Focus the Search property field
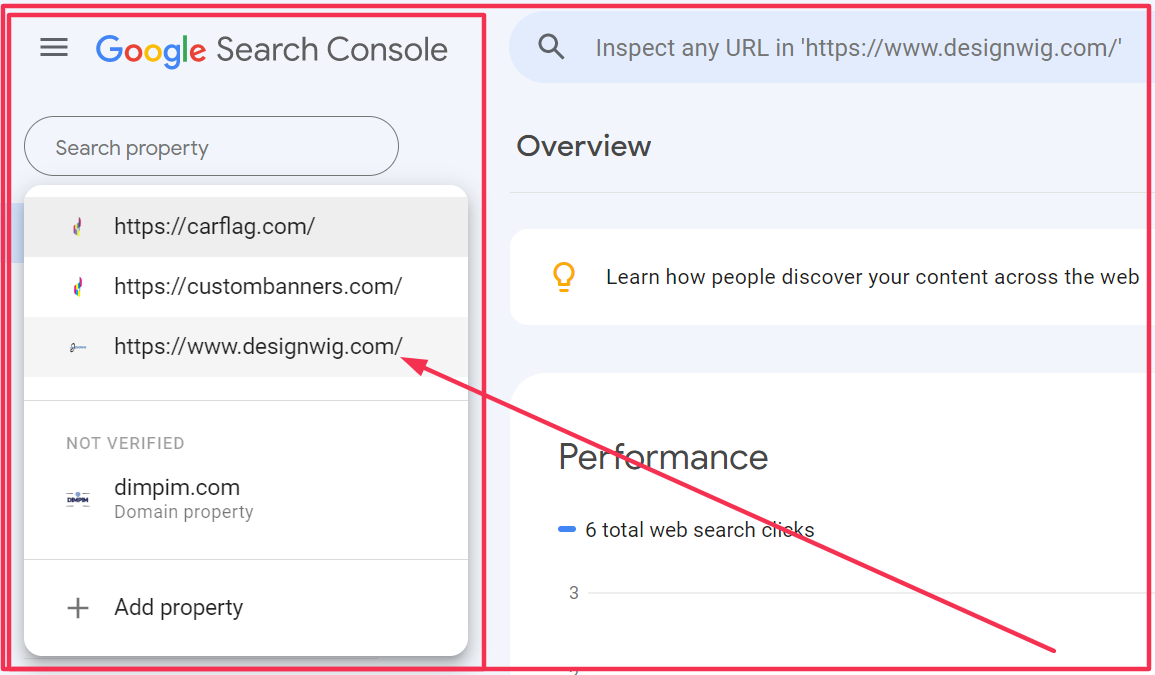The height and width of the screenshot is (675, 1155). (211, 146)
